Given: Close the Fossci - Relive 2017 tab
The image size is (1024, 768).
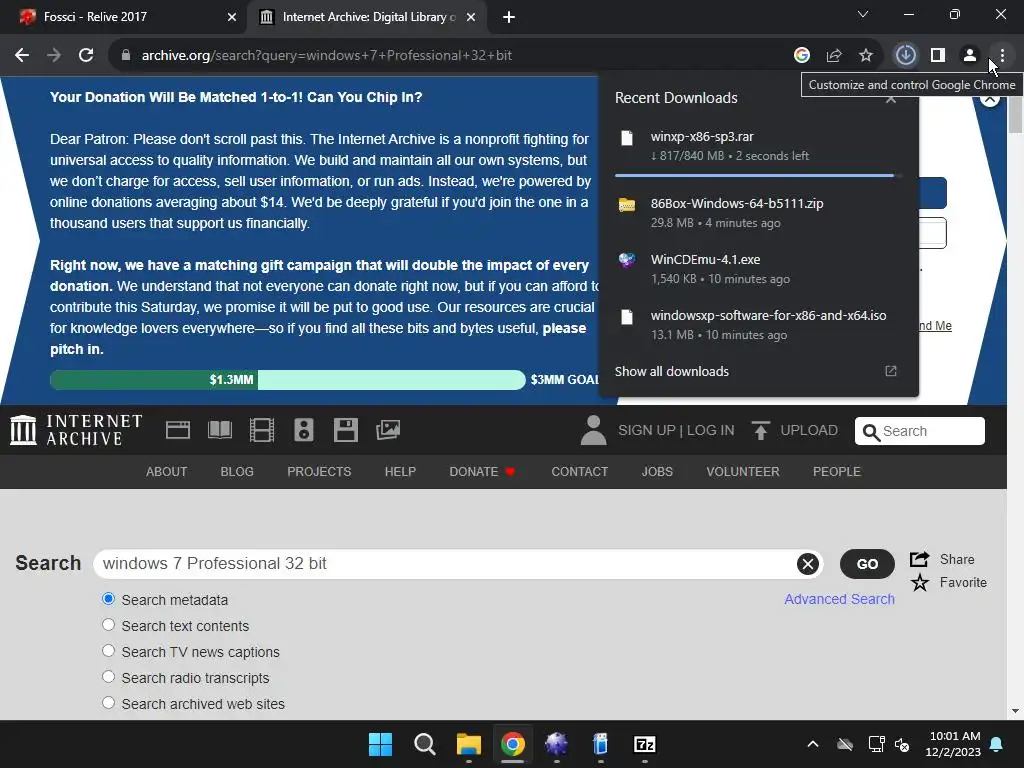Looking at the screenshot, I should click(x=232, y=17).
